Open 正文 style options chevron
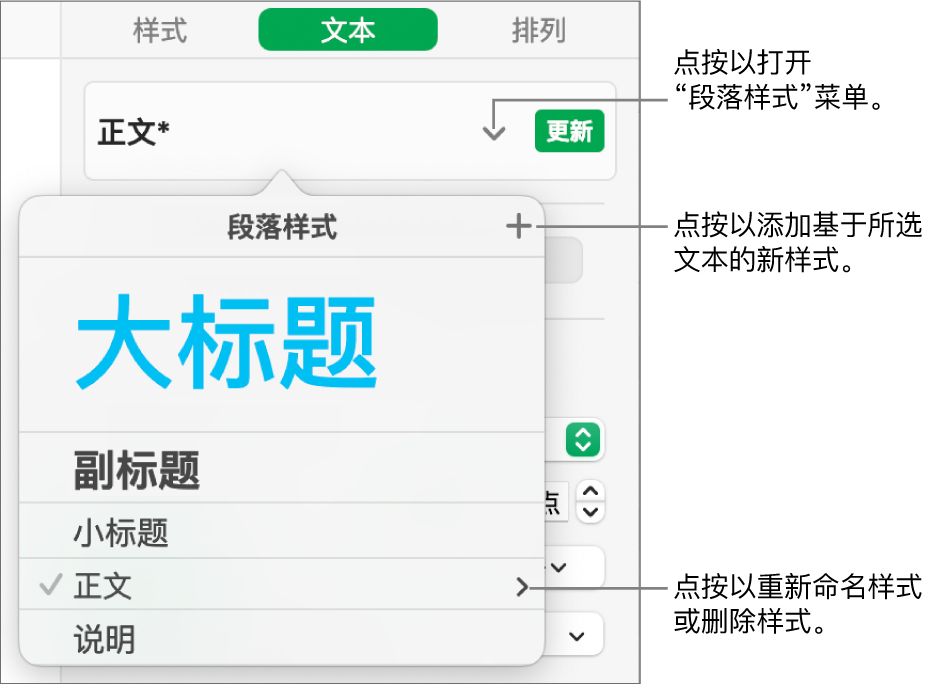937x686 pixels. (x=522, y=587)
